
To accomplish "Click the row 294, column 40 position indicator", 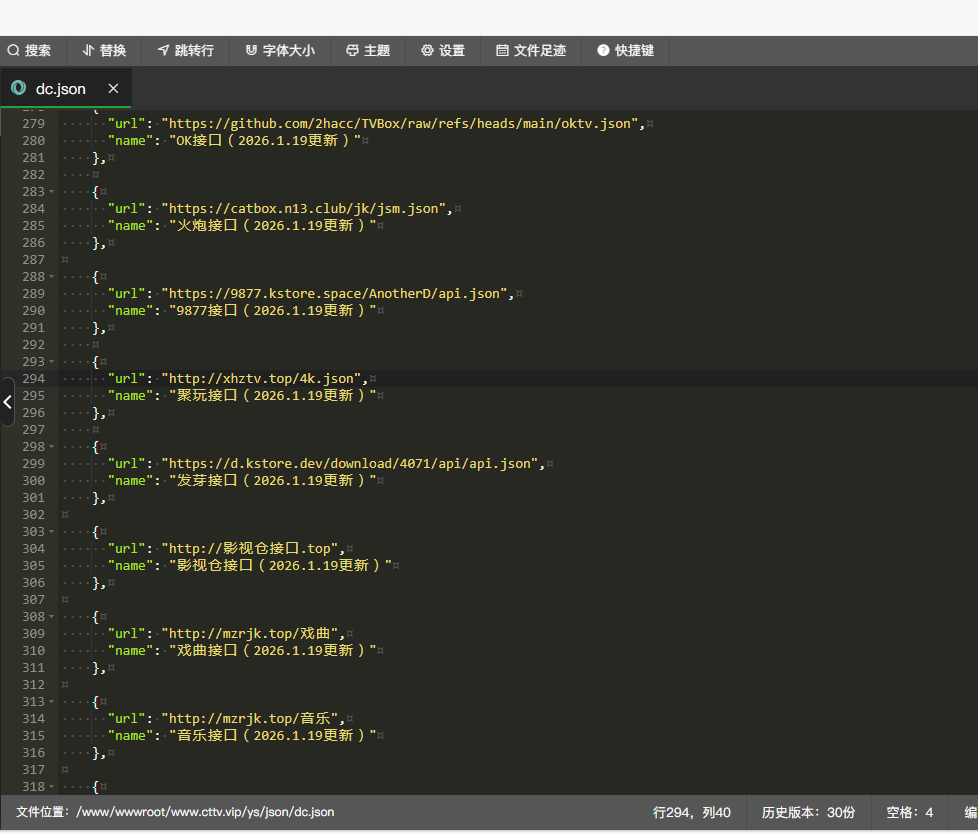I will [691, 812].
